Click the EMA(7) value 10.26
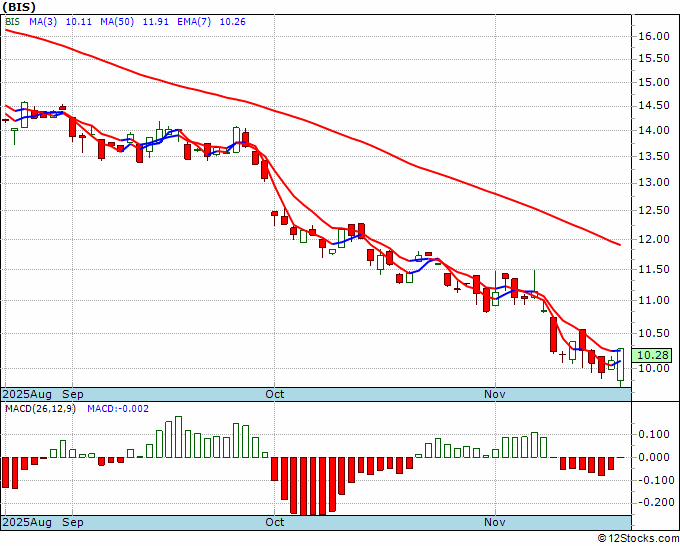The width and height of the screenshot is (680, 546). point(232,21)
